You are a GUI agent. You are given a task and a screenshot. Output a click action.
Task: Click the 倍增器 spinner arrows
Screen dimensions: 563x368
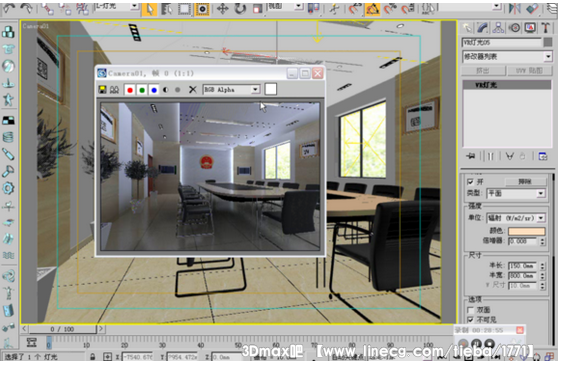(x=542, y=241)
